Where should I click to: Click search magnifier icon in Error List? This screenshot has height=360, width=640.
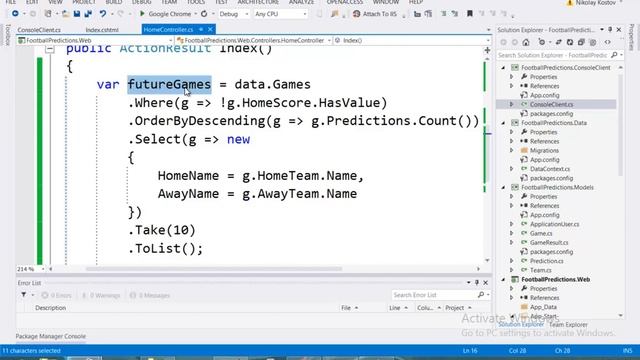481,295
